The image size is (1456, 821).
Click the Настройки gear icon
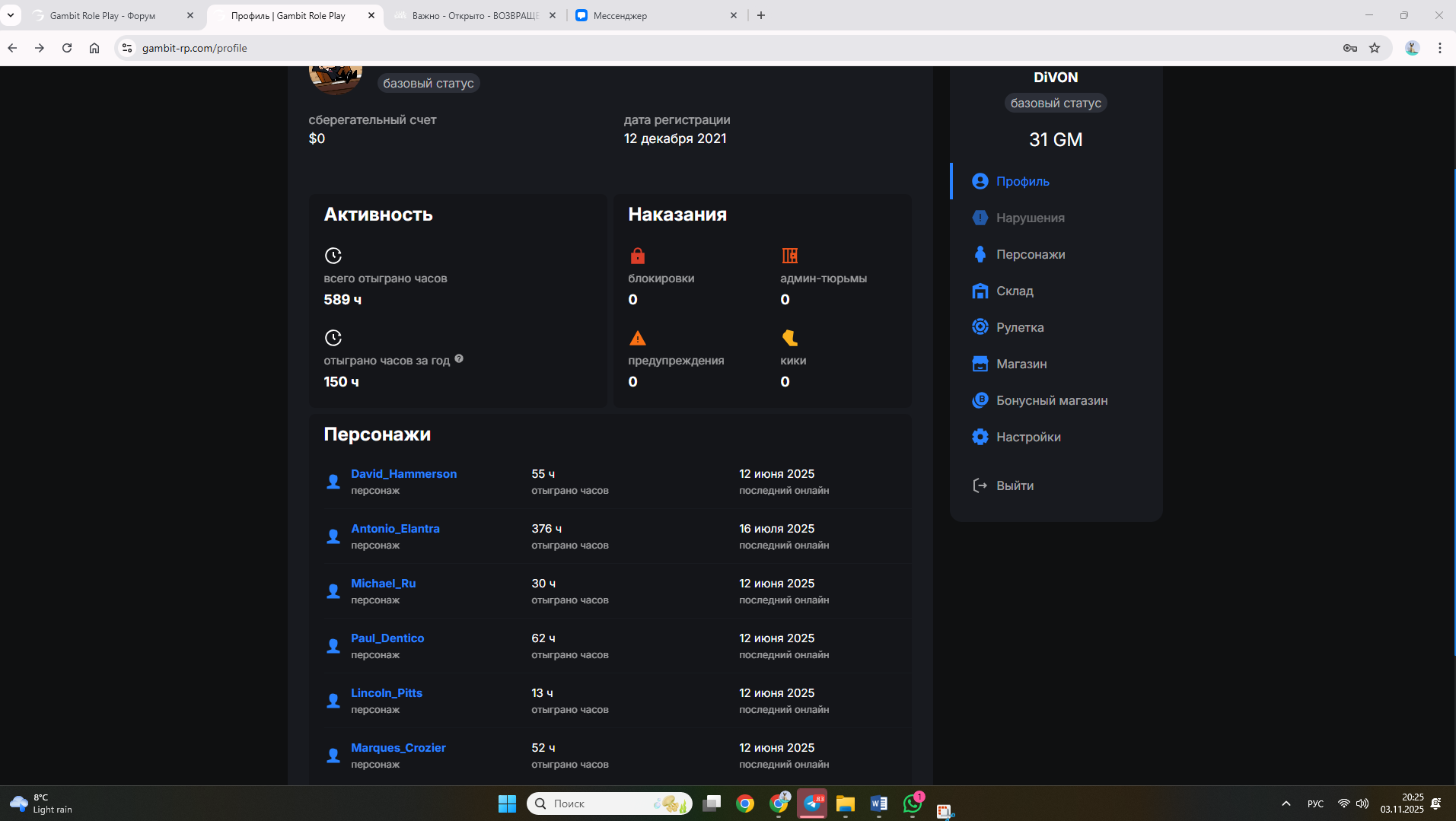coord(980,437)
